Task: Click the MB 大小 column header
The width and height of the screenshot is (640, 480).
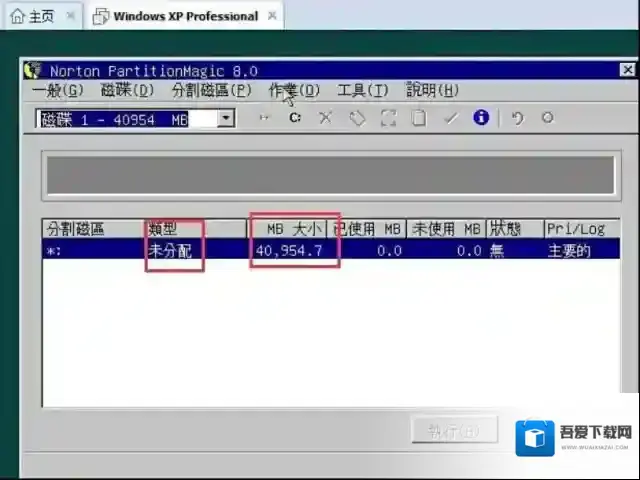Action: pos(287,229)
